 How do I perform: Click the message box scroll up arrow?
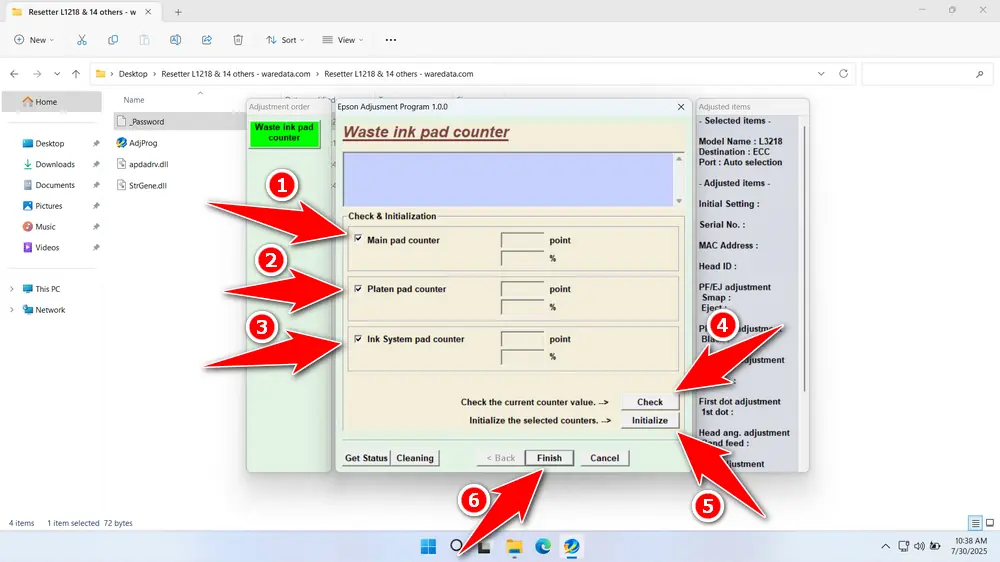(x=679, y=159)
